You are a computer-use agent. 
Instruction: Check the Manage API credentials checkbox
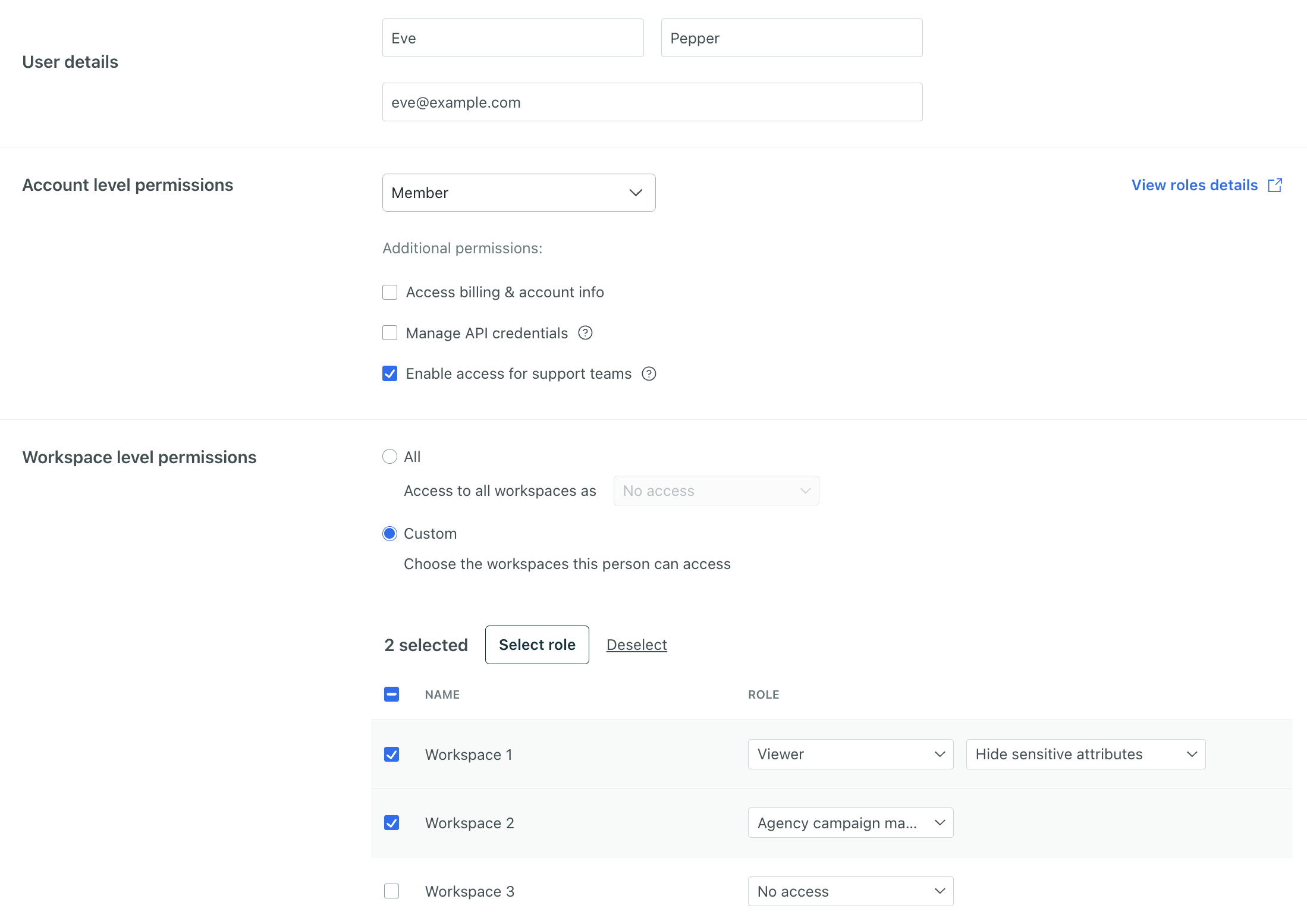[389, 333]
